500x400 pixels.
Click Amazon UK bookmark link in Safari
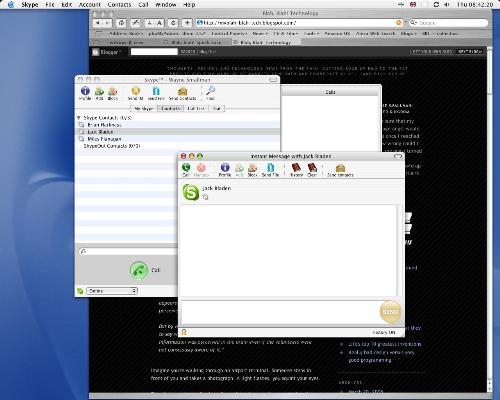[337, 34]
